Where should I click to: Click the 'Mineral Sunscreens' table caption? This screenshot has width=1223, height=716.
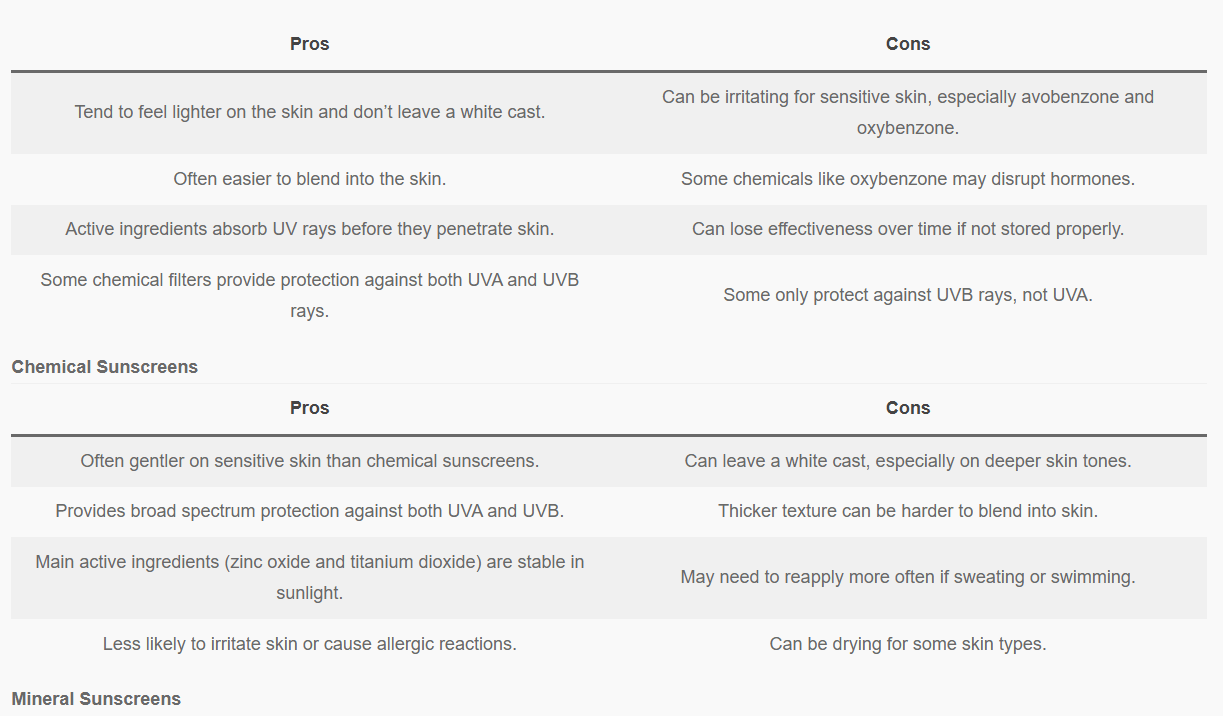(x=96, y=699)
